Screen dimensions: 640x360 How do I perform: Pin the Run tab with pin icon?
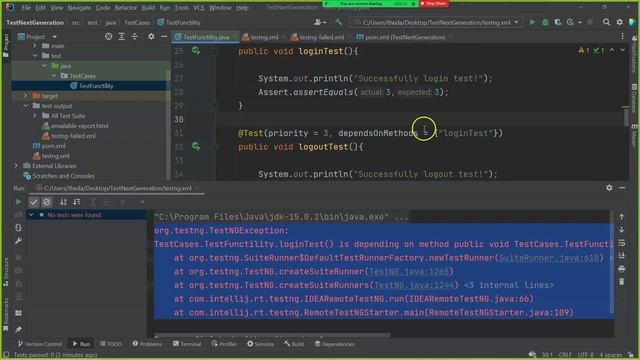pyautogui.click(x=18, y=329)
